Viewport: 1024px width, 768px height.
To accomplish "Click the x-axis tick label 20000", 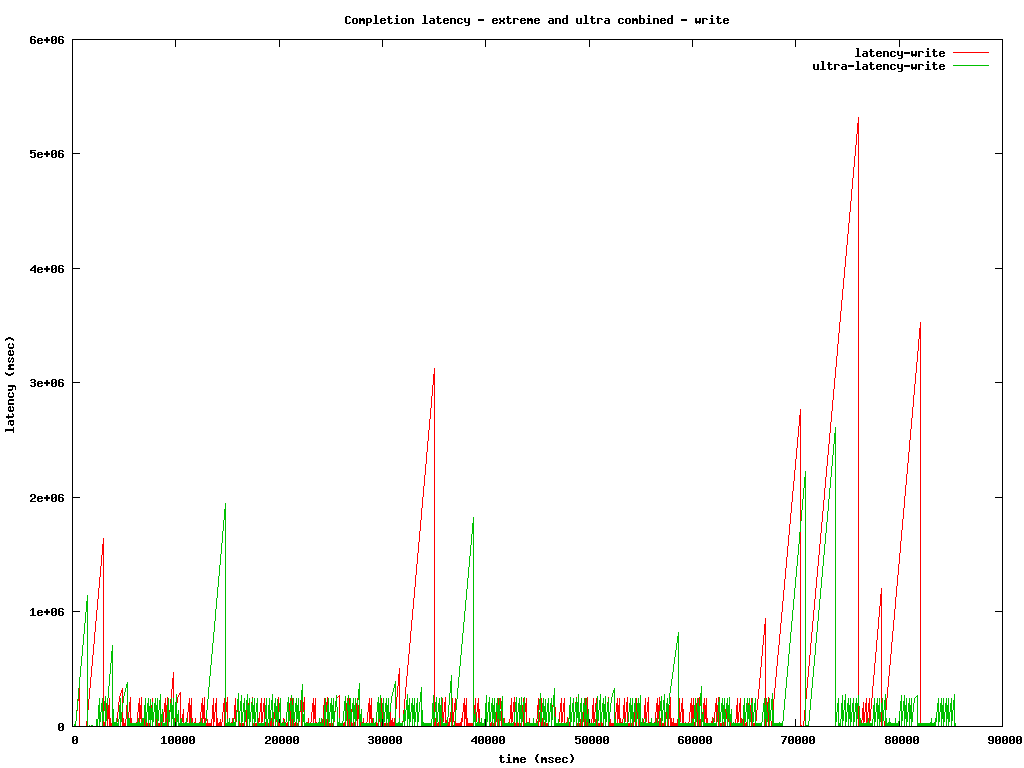I will click(x=281, y=740).
